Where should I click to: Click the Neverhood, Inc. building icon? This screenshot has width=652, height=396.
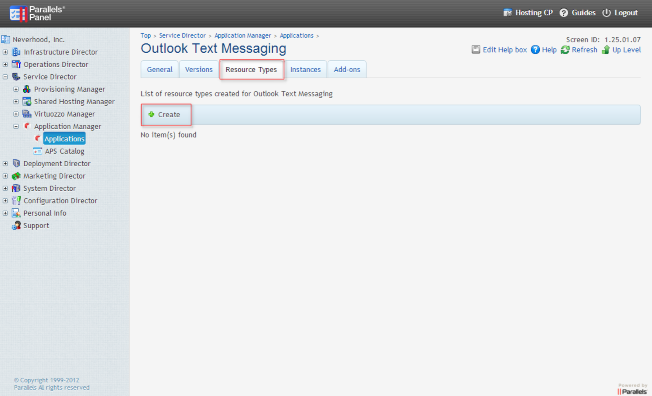tap(5, 40)
